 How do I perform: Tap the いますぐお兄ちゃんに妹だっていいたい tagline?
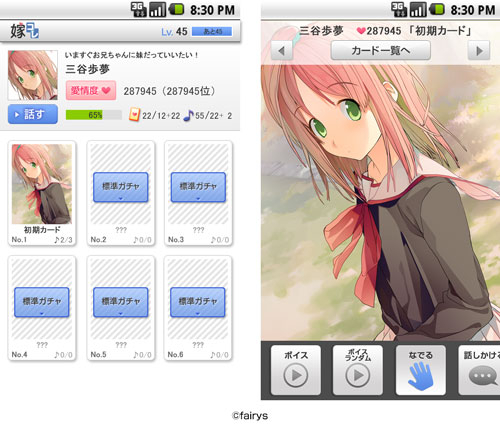coord(132,55)
